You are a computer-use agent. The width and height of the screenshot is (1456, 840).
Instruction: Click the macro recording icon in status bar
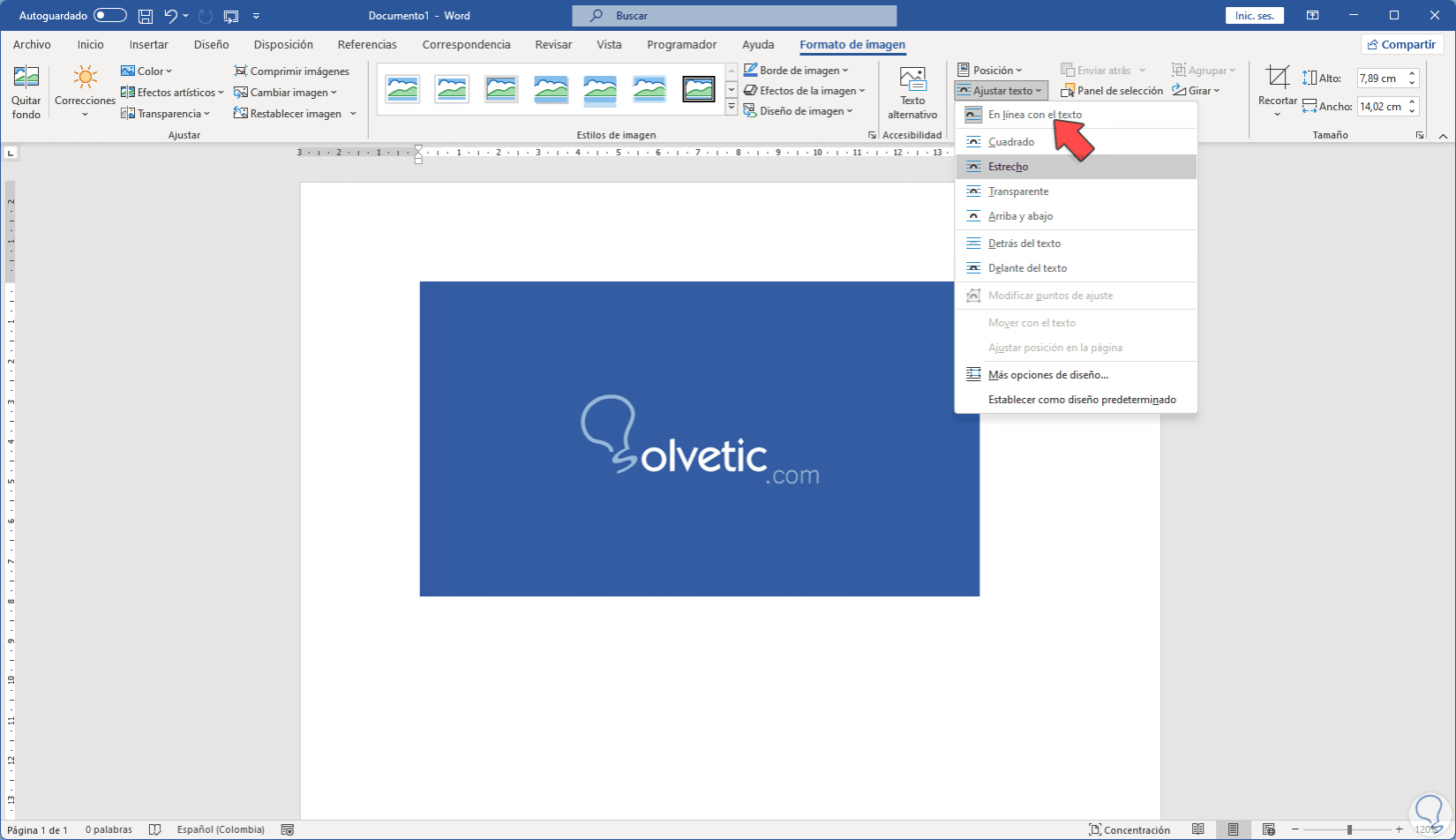click(287, 829)
